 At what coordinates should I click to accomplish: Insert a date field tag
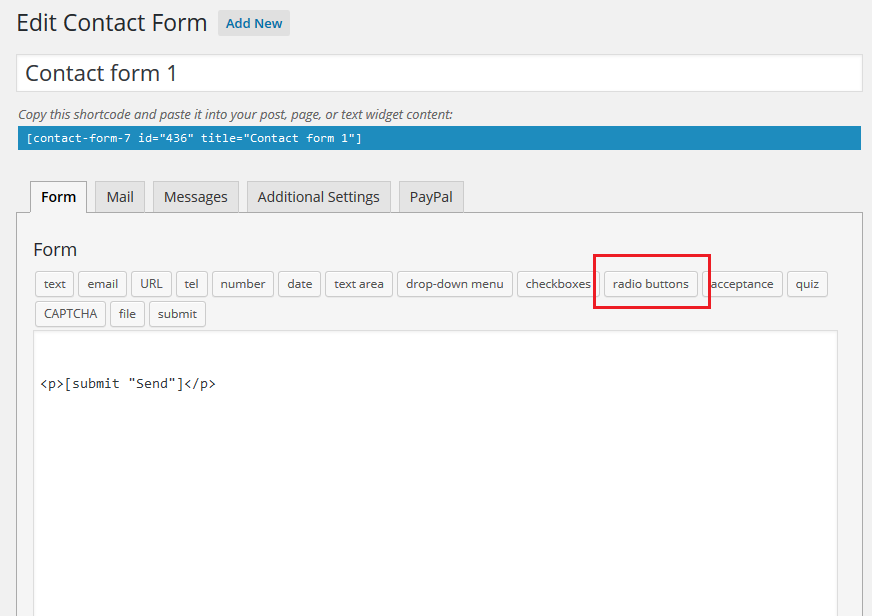(x=300, y=284)
